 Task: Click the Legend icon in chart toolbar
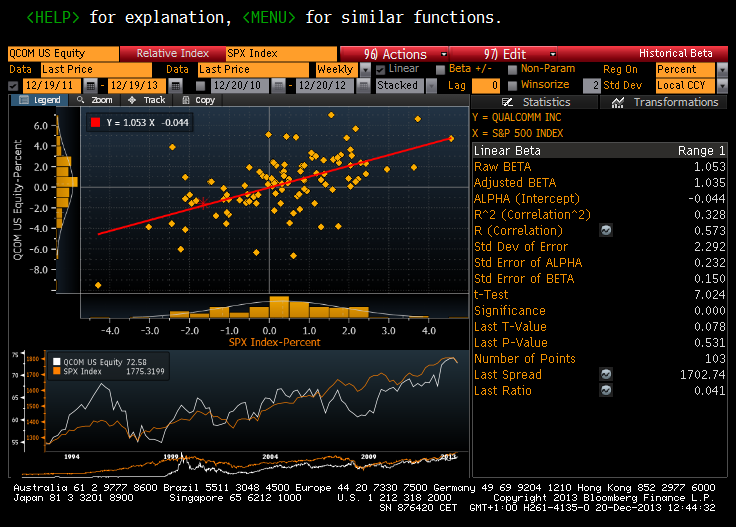24,100
